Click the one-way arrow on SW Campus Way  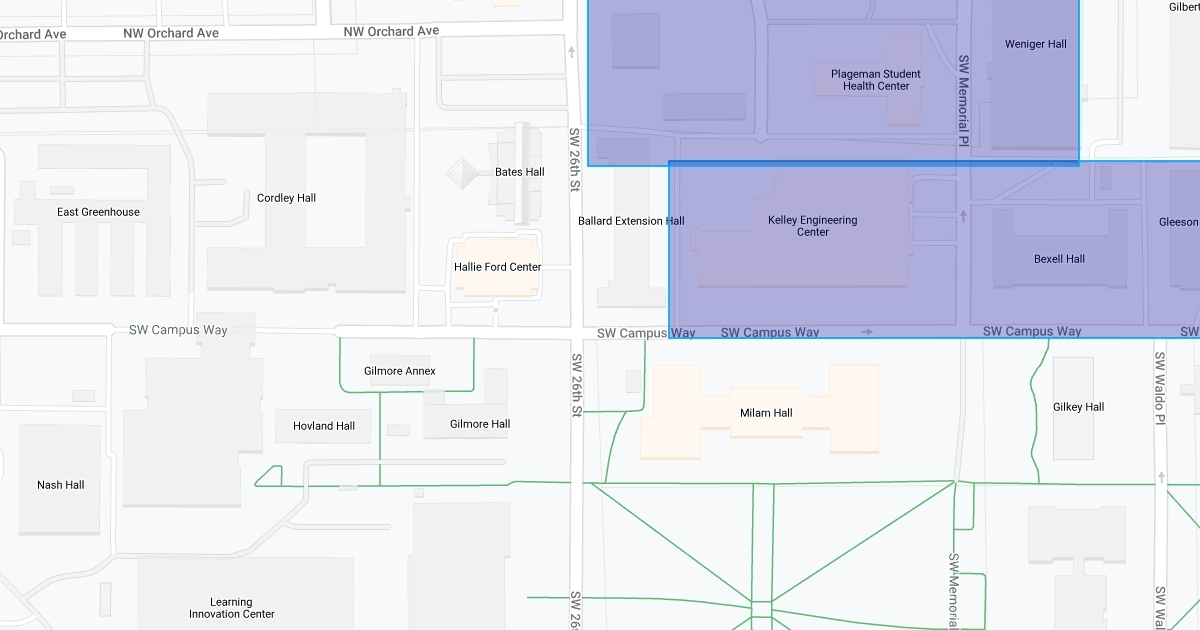[x=867, y=332]
